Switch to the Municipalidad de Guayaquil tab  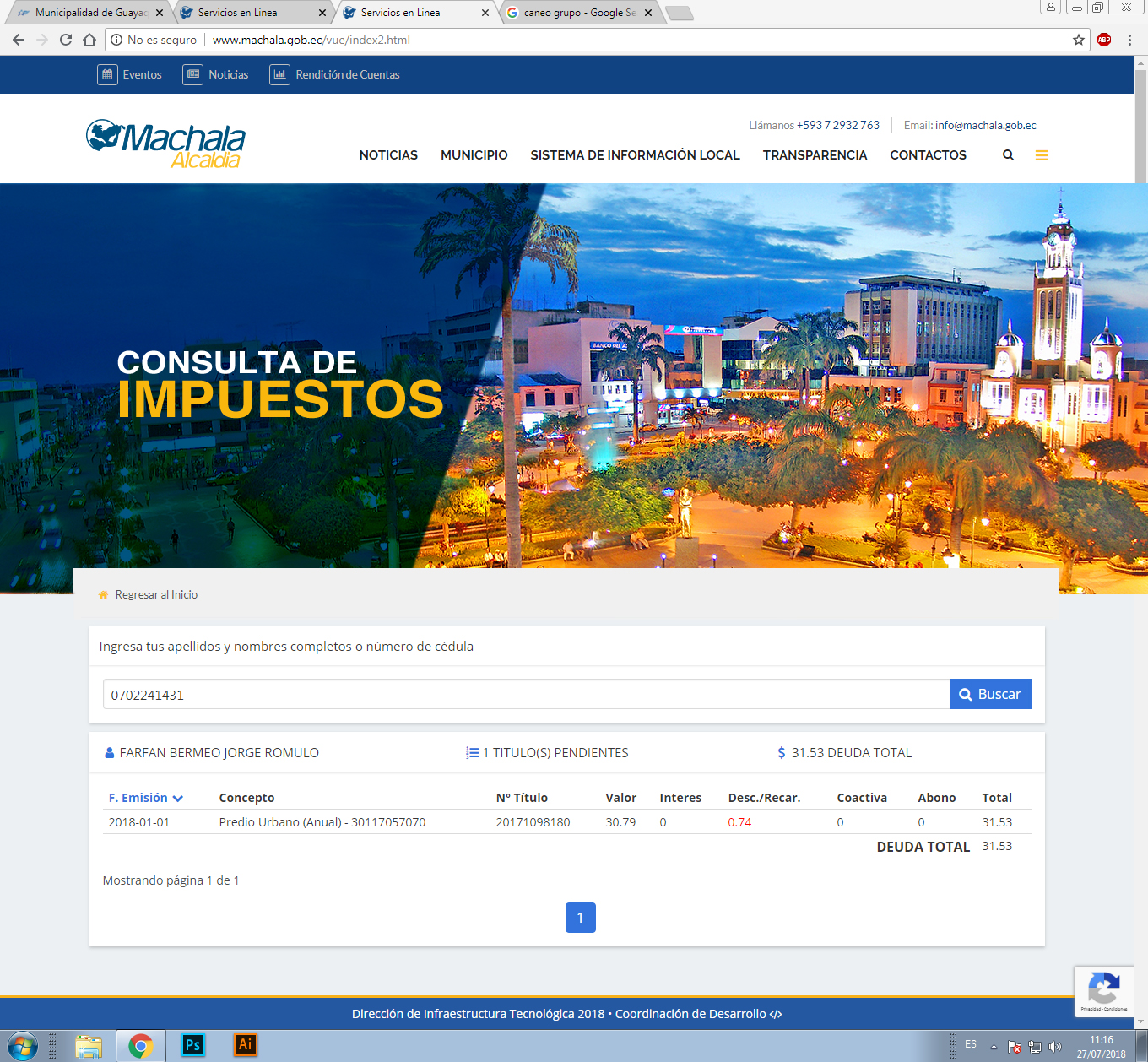[x=84, y=13]
